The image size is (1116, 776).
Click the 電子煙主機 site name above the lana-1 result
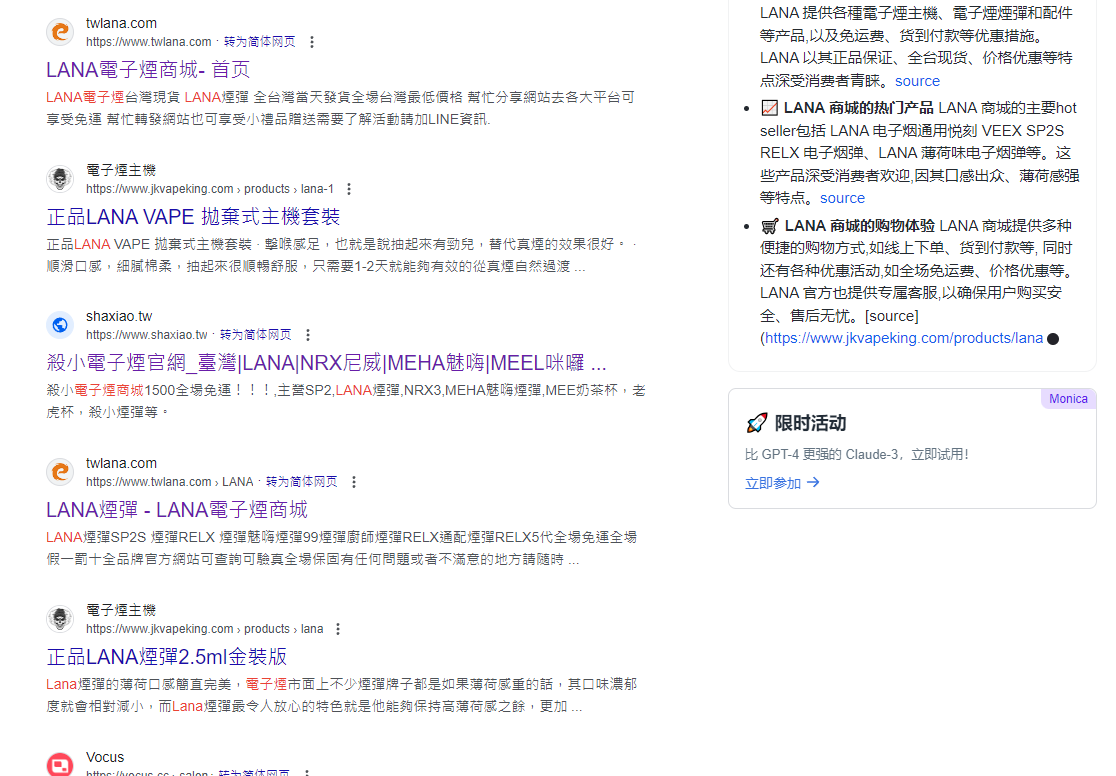click(x=121, y=170)
